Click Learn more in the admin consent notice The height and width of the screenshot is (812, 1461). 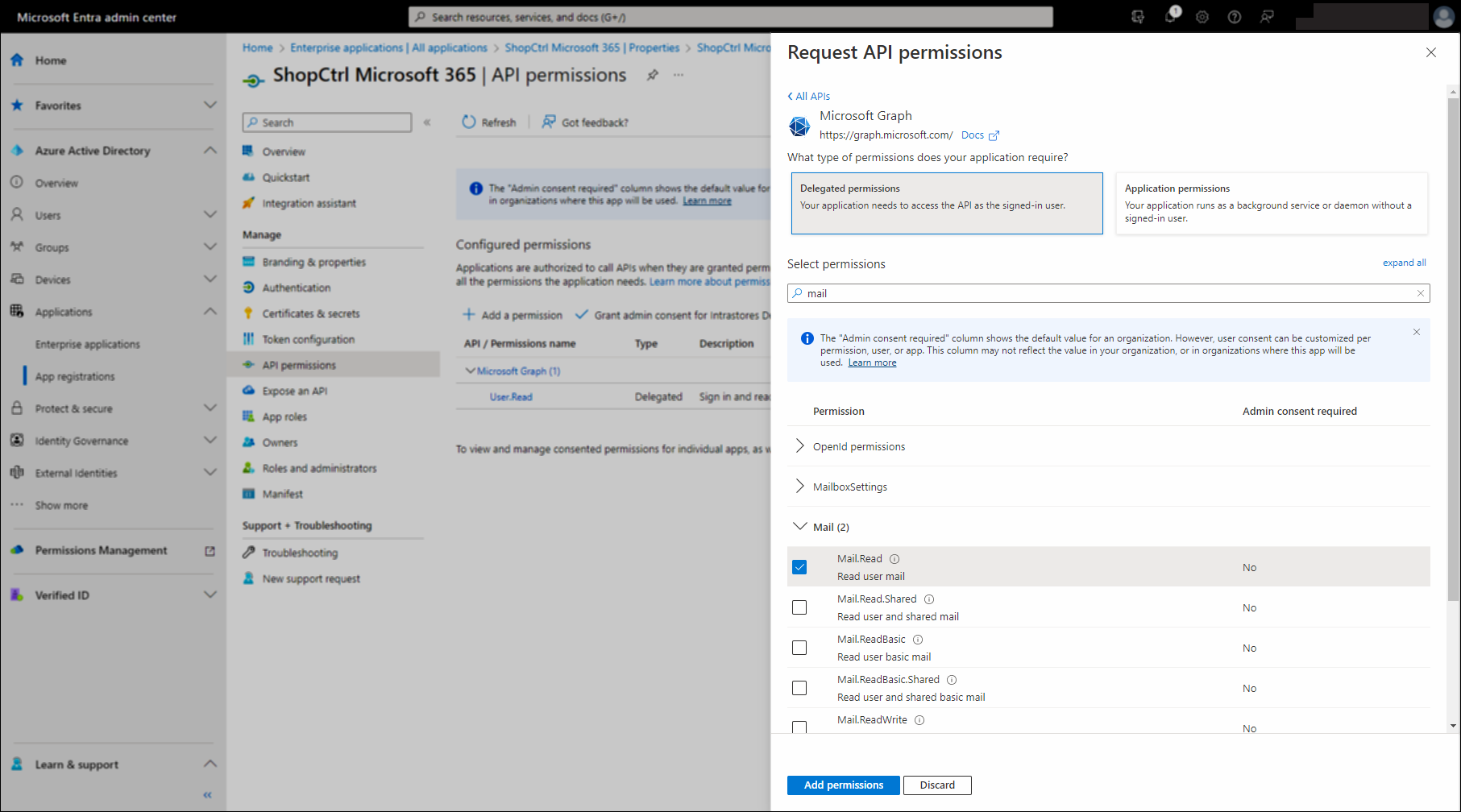pyautogui.click(x=872, y=362)
